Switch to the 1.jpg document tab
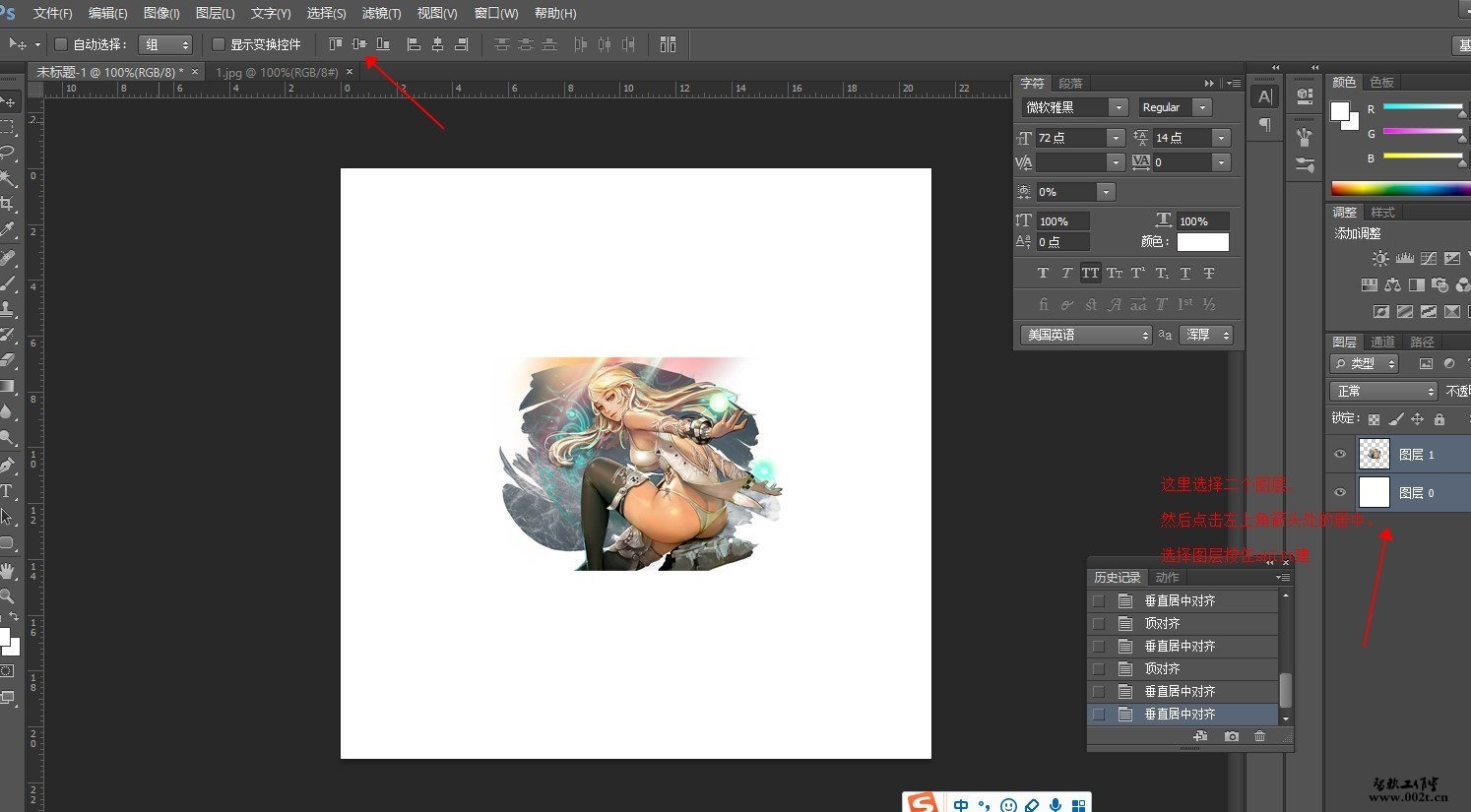This screenshot has width=1471, height=812. tap(277, 72)
